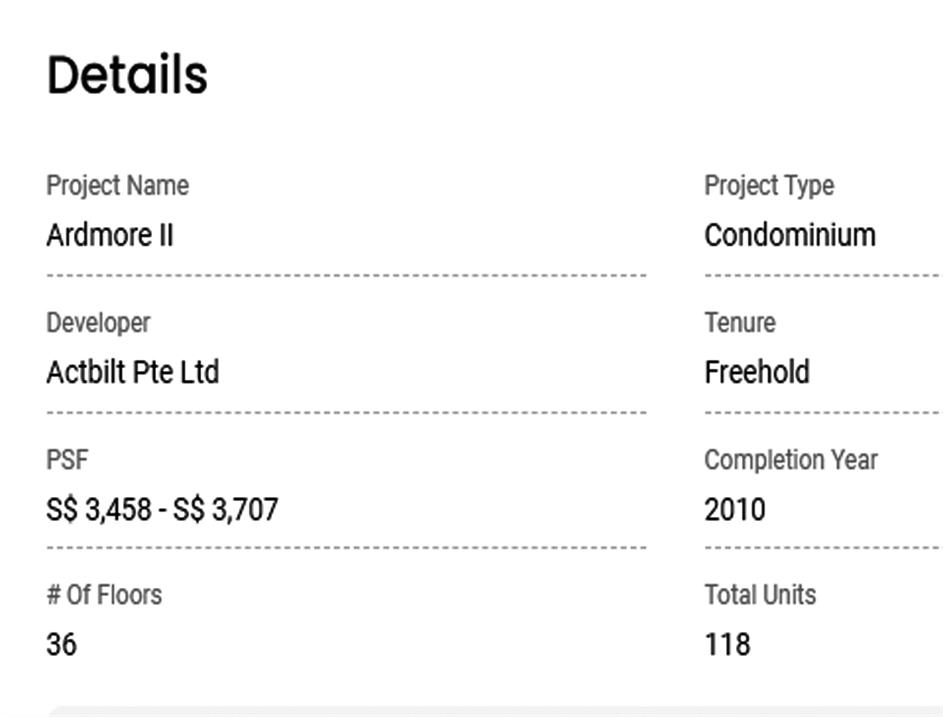The image size is (943, 717).
Task: Select the Ardmore II project name value
Action: pyautogui.click(x=110, y=236)
